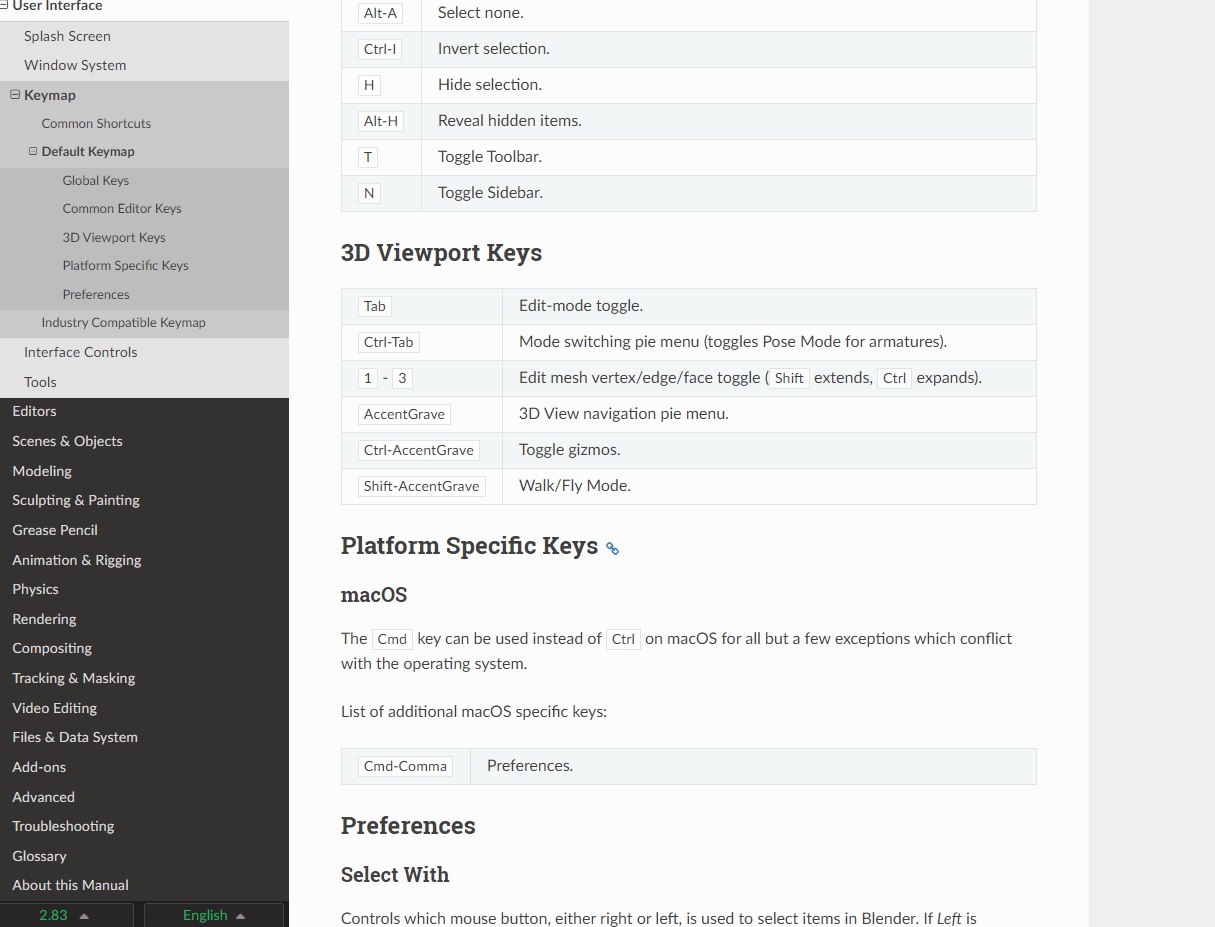
Task: Open the Physics chapter
Action: [x=35, y=589]
